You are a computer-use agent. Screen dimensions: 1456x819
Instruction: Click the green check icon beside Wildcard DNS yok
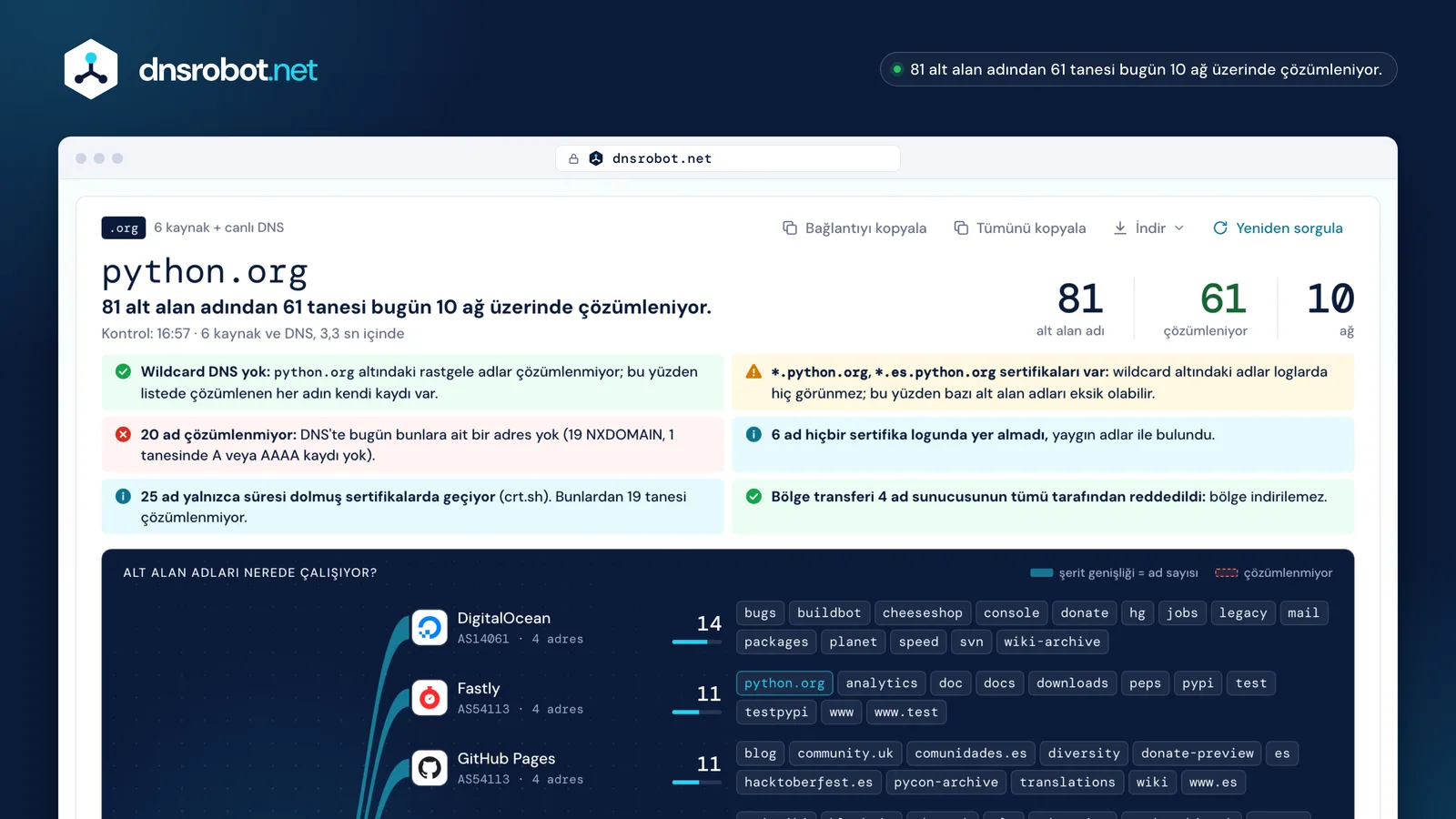pyautogui.click(x=123, y=371)
